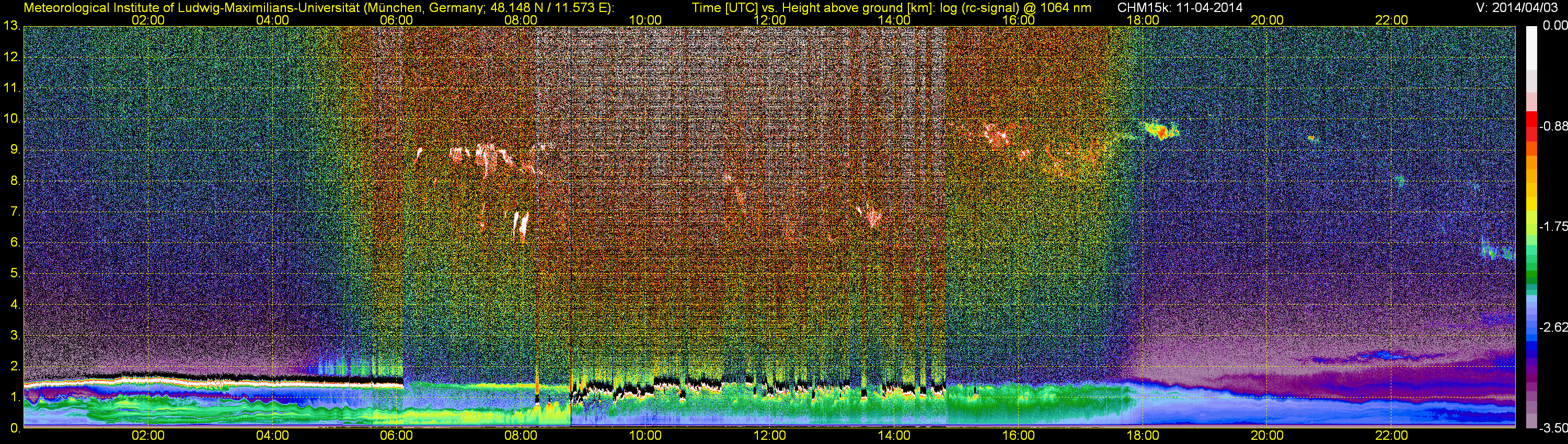Select the bottom axis 16:00 time label
The image size is (1568, 444).
(x=1018, y=436)
